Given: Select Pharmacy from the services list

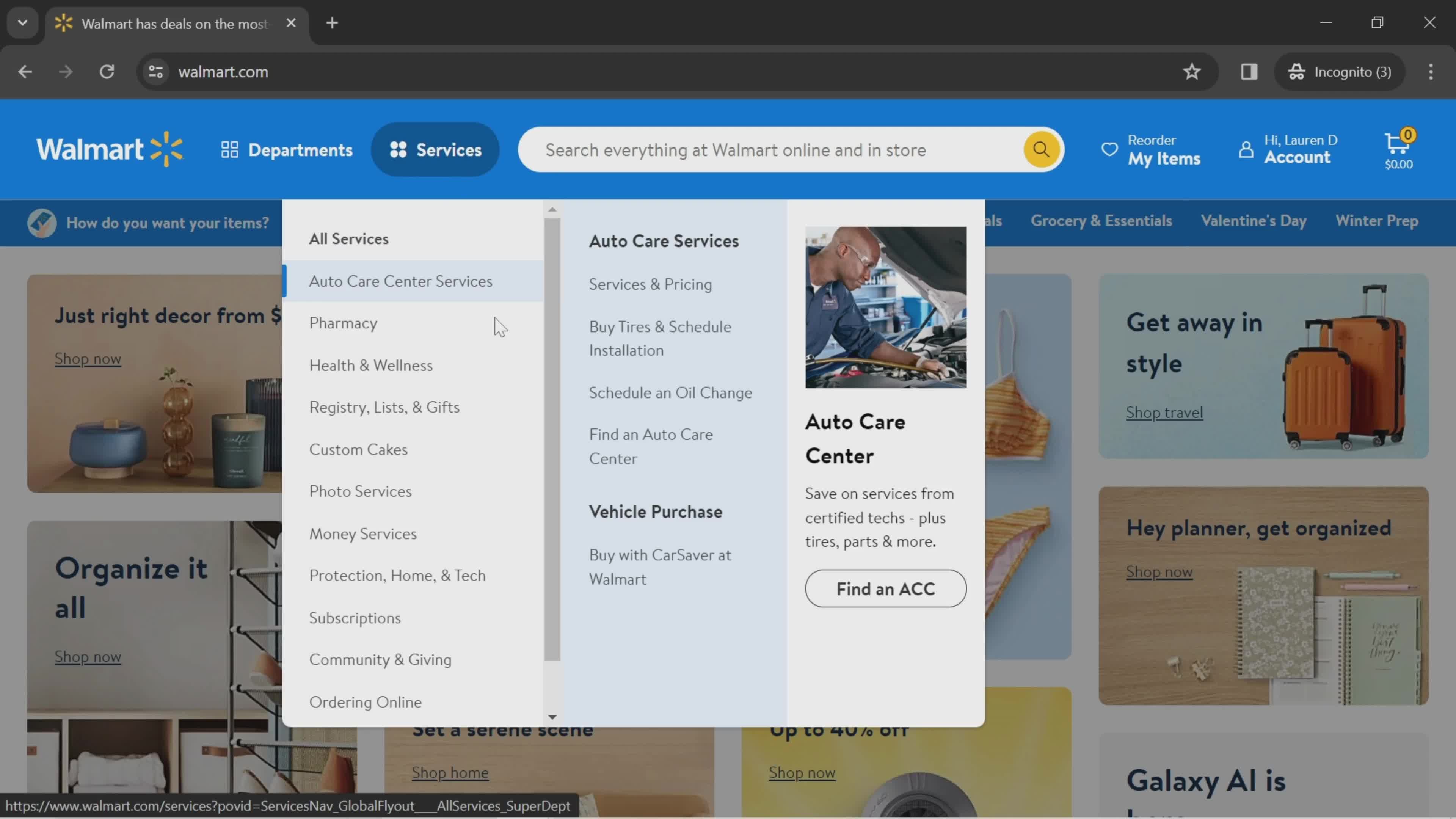Looking at the screenshot, I should 343,322.
